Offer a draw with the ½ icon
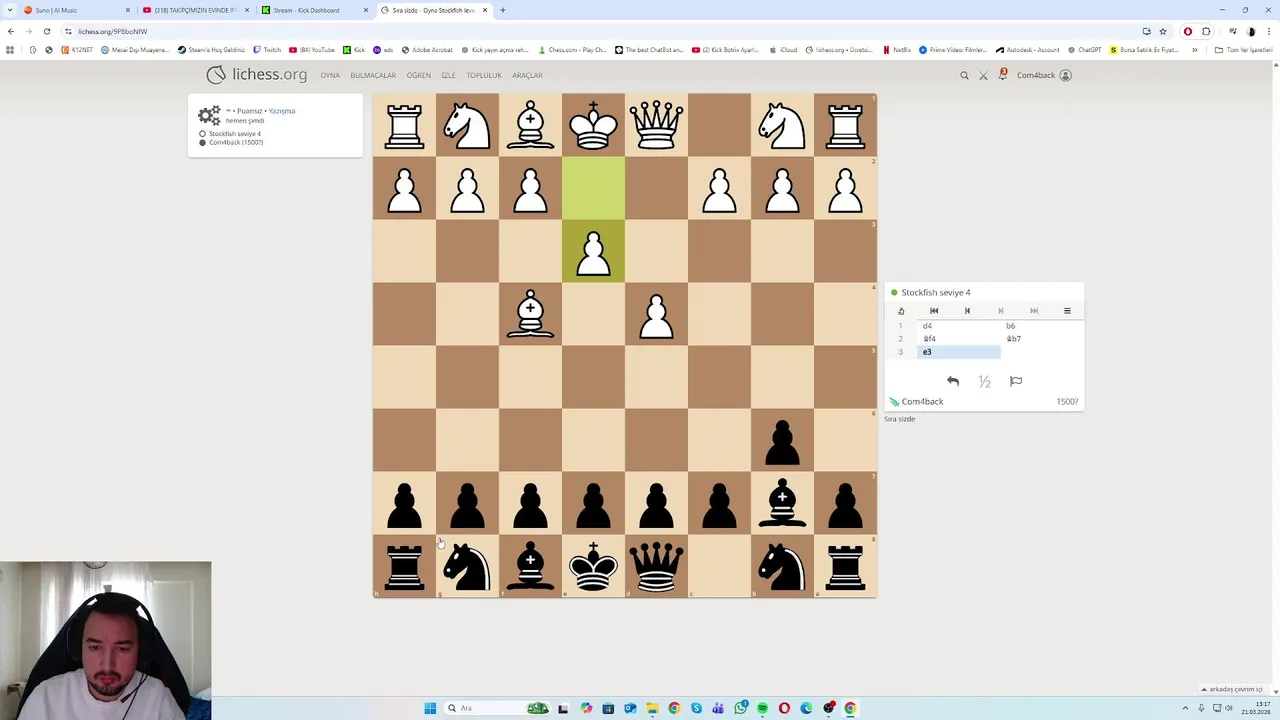 [x=984, y=381]
